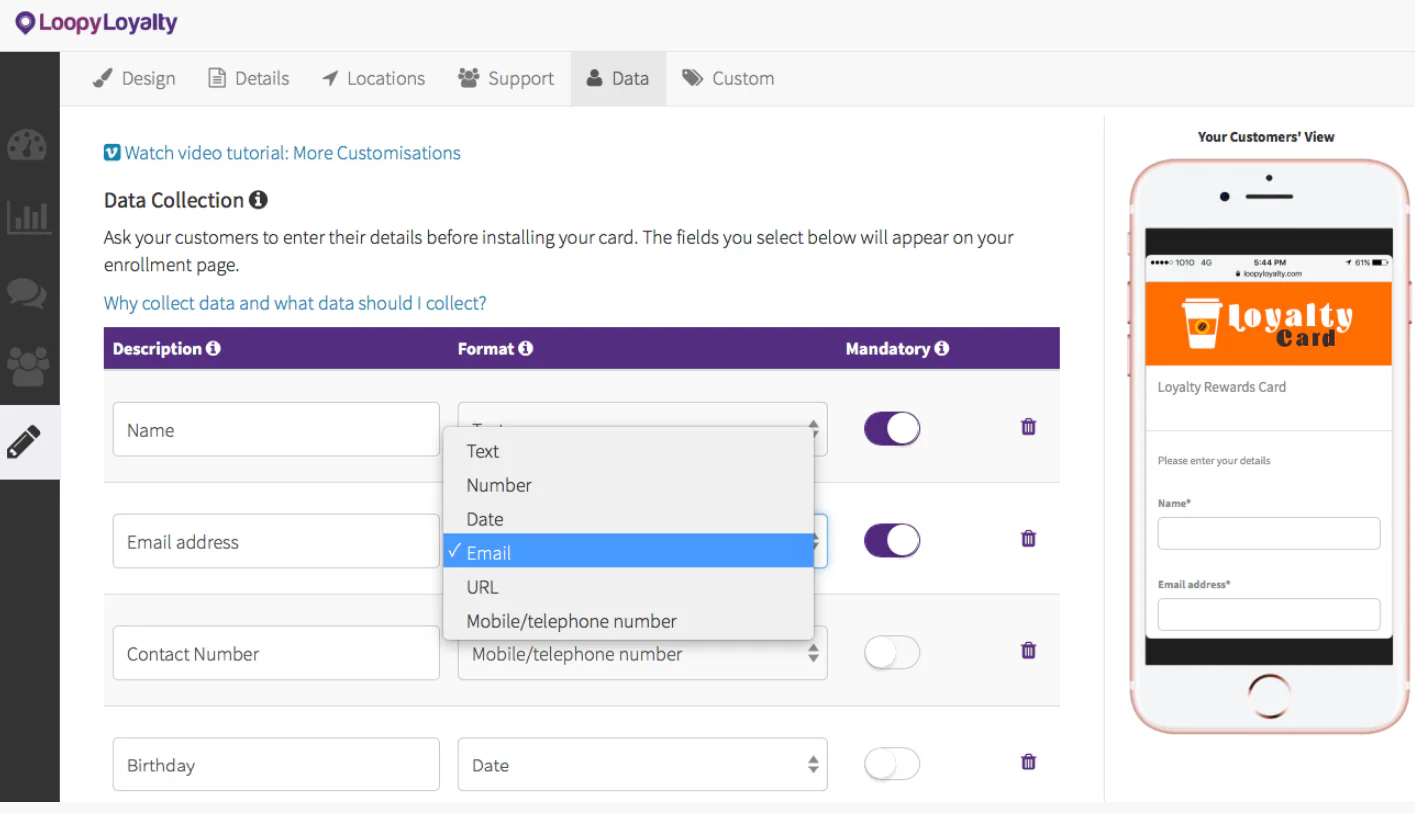Click the info icon next to Description
Image resolution: width=1415 pixels, height=813 pixels.
point(213,348)
